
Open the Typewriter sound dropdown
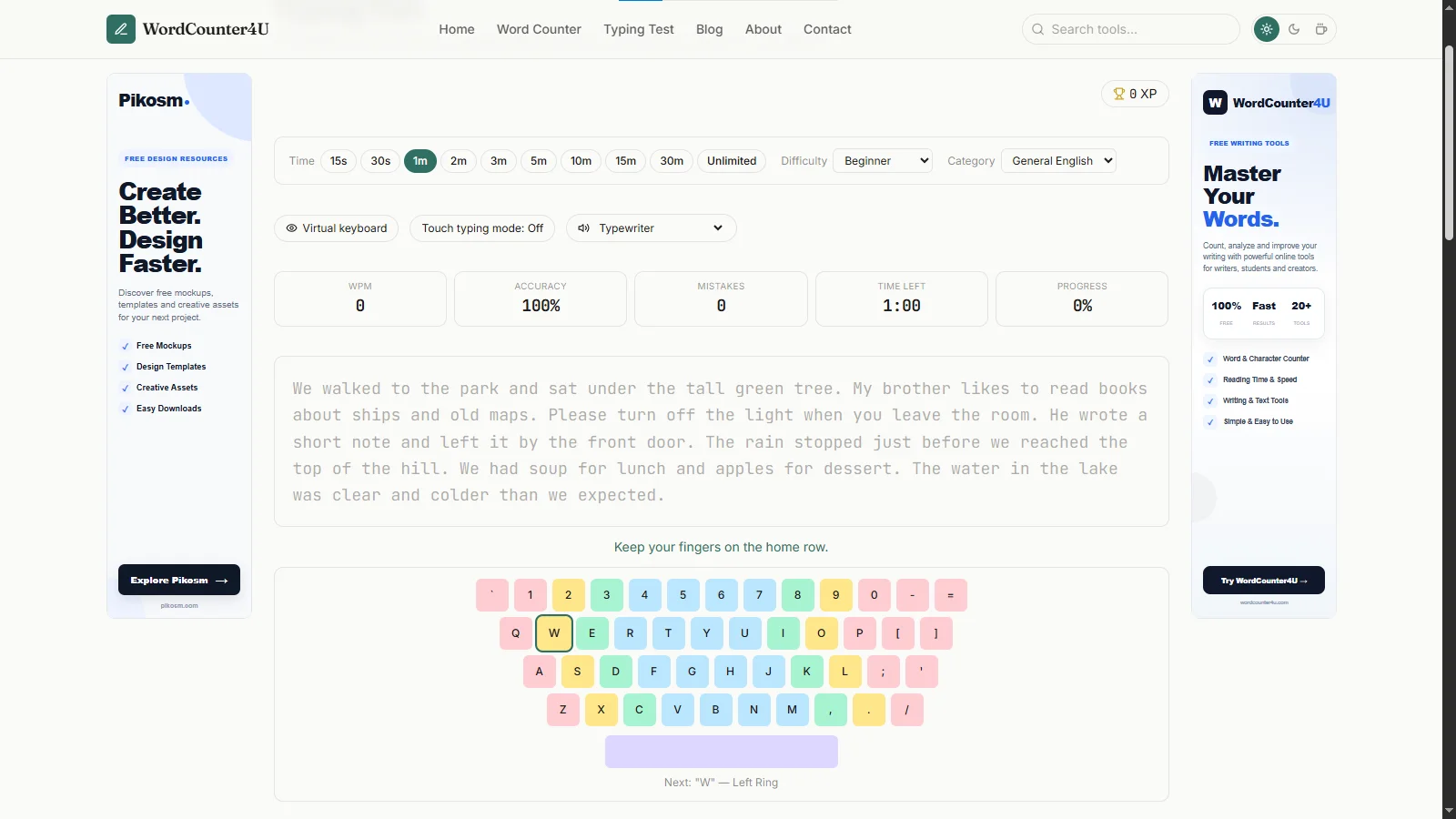point(652,228)
